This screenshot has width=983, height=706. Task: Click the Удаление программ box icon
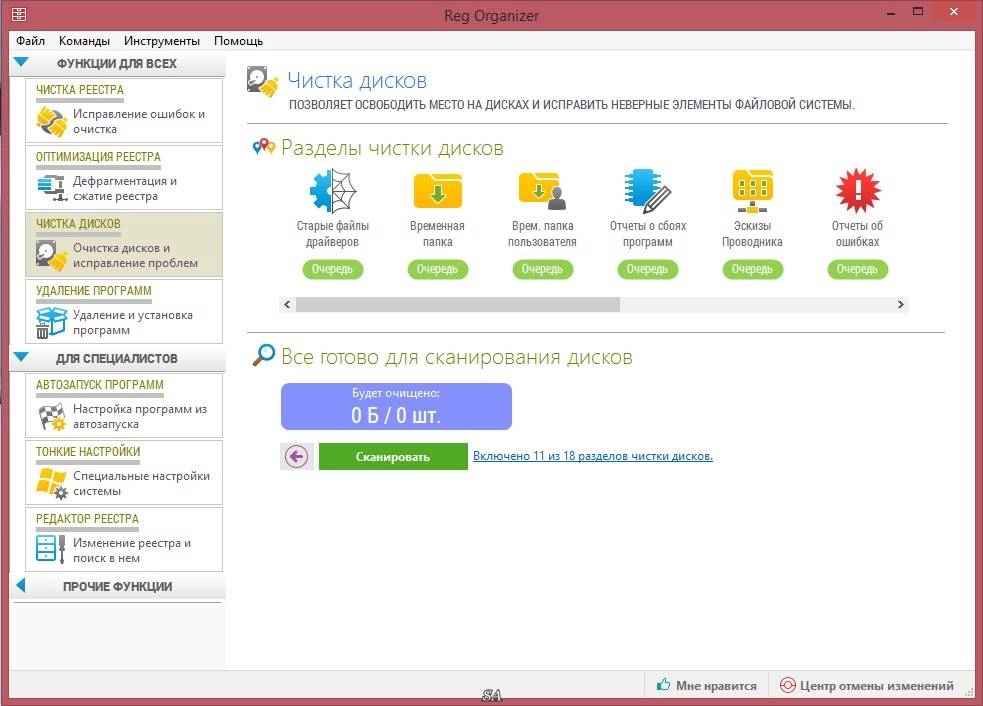click(51, 322)
